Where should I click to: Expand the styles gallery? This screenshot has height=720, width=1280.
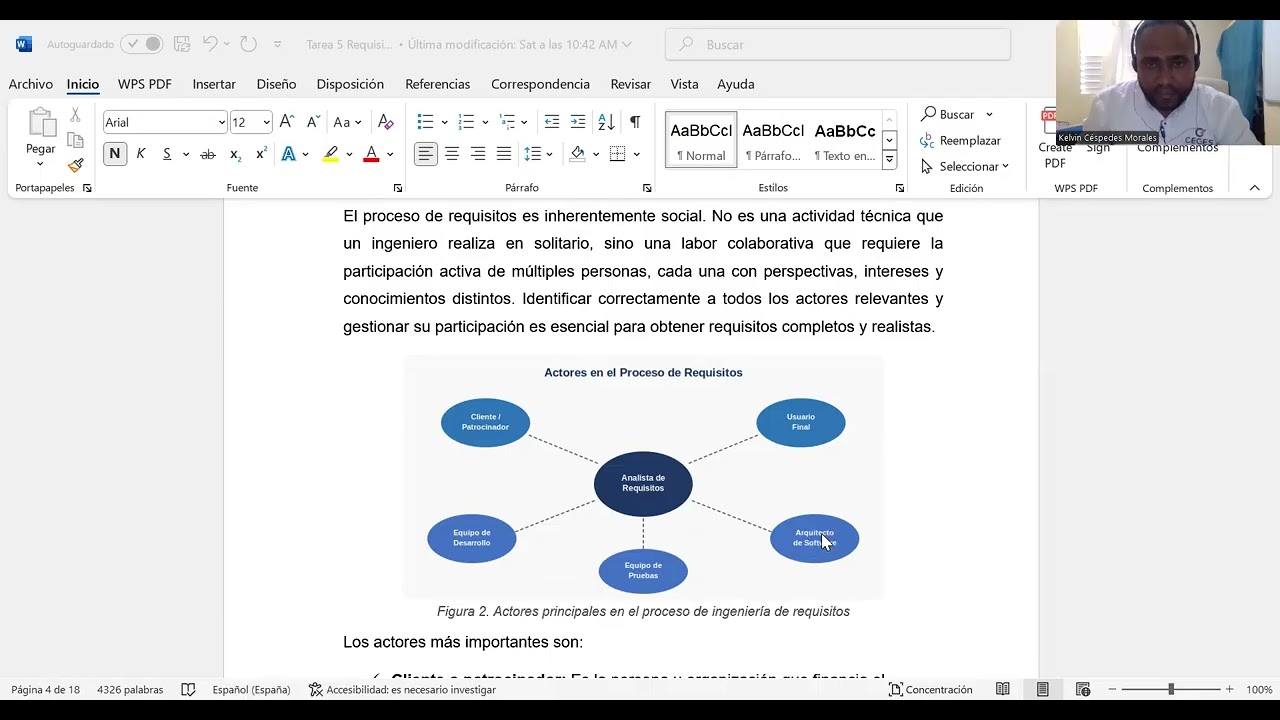click(889, 159)
